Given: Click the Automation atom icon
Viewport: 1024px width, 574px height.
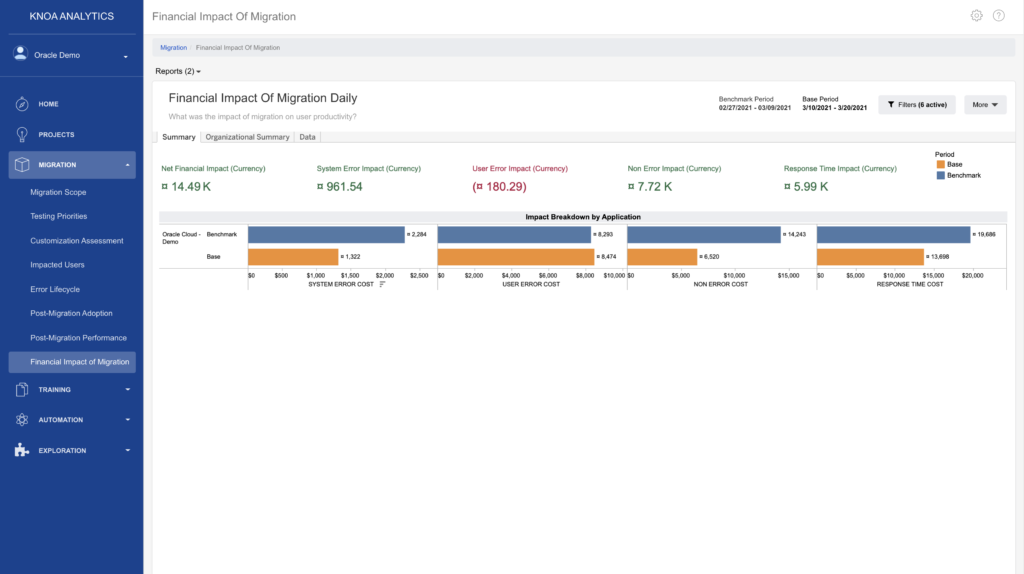Looking at the screenshot, I should [22, 420].
